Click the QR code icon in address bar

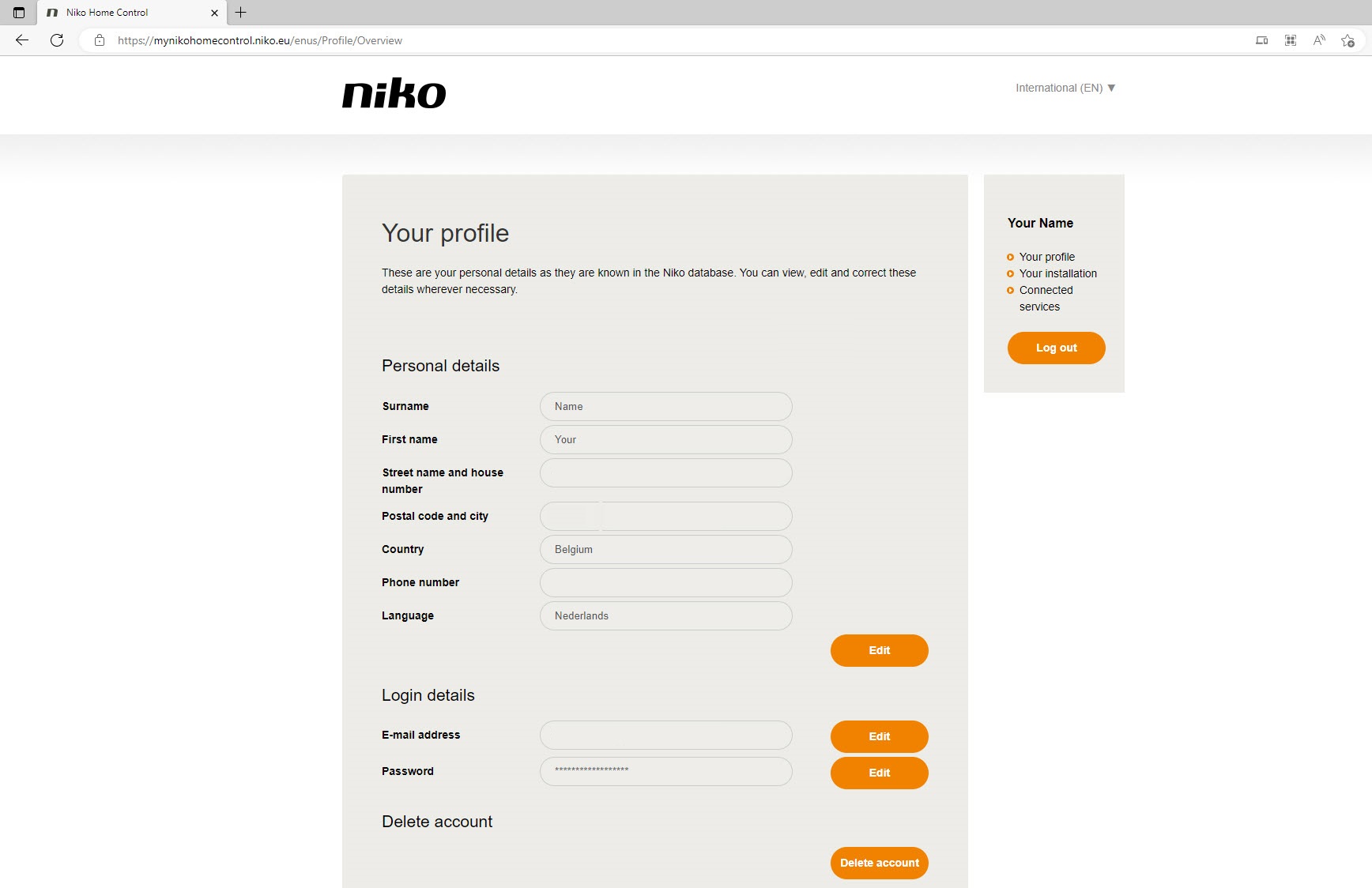tap(1291, 40)
